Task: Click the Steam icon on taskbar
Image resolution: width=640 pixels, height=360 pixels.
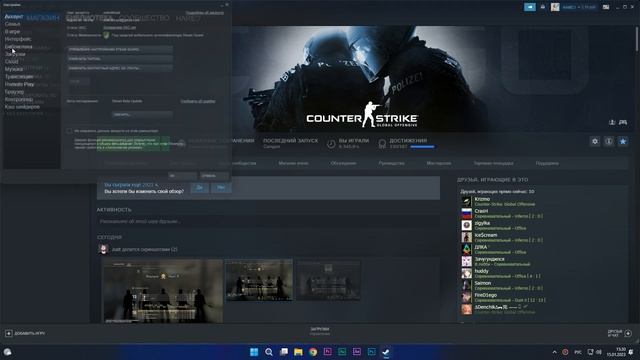Action: click(x=386, y=351)
